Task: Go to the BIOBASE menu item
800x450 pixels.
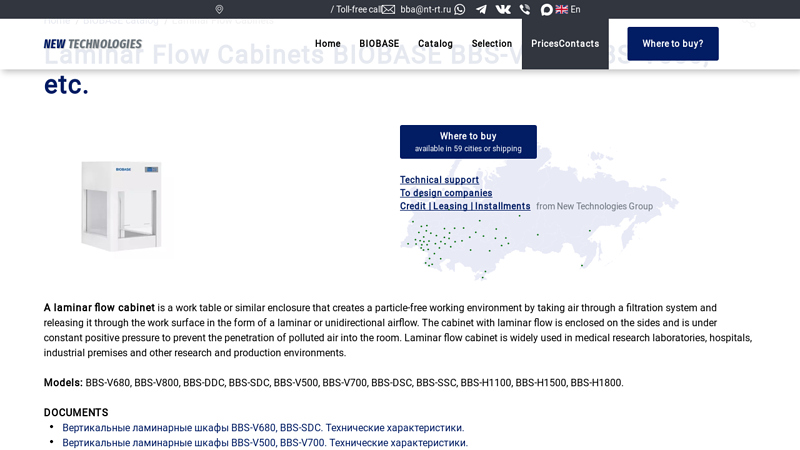Action: click(x=379, y=44)
